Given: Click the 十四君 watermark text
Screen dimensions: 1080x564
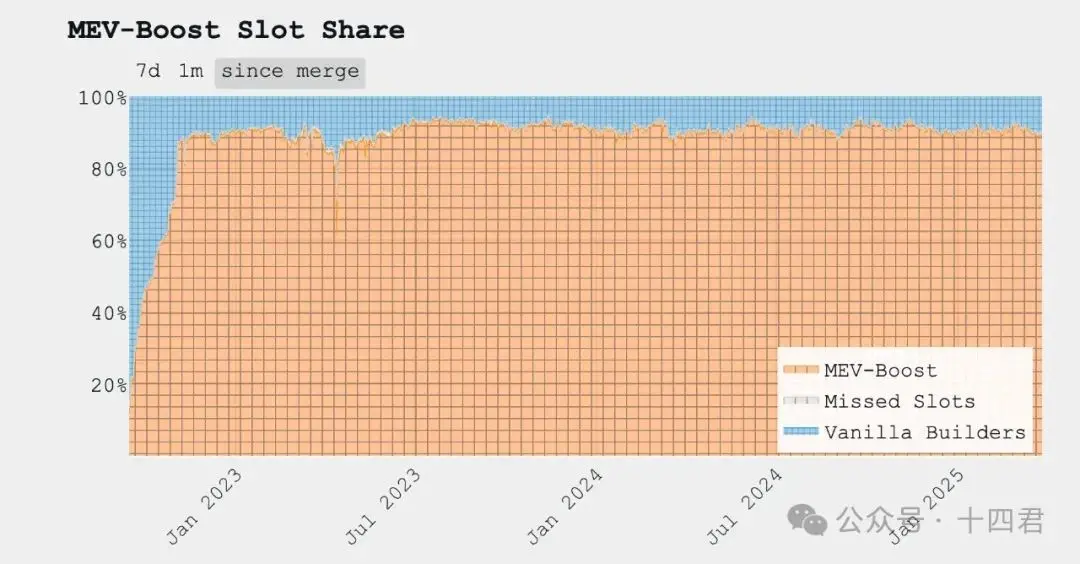Looking at the screenshot, I should (x=1000, y=520).
